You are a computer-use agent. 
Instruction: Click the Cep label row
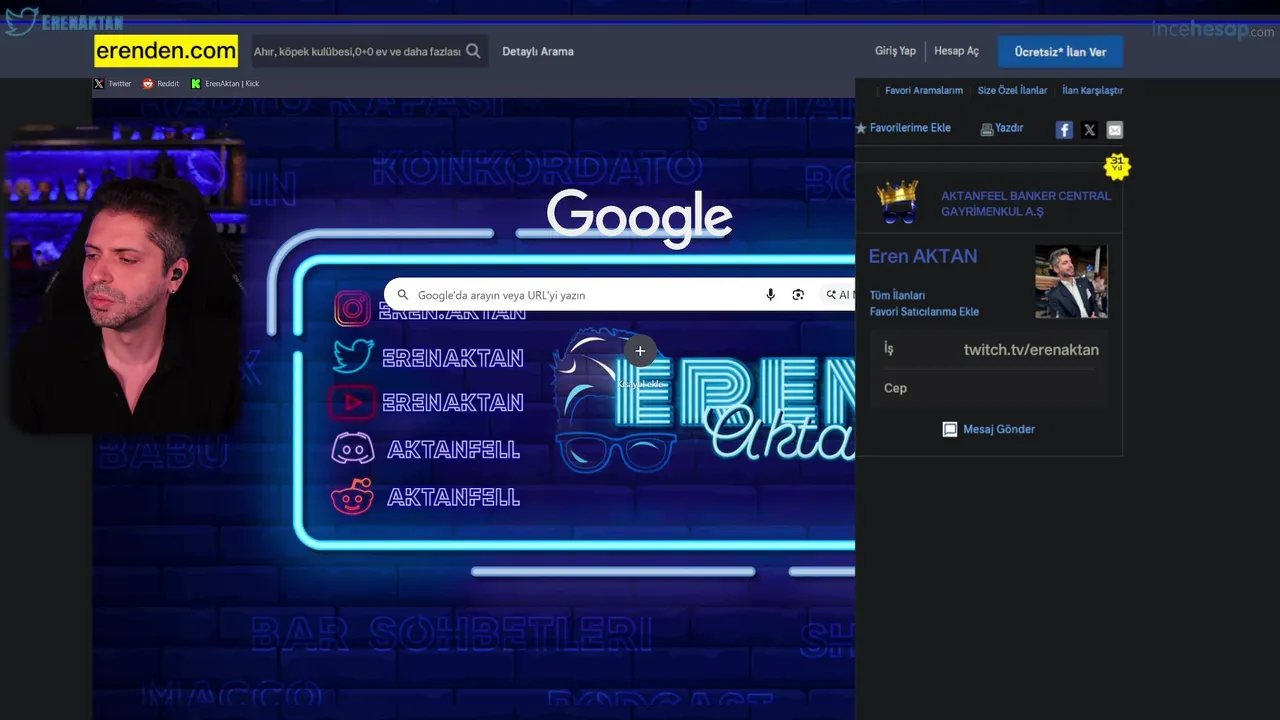coord(989,388)
